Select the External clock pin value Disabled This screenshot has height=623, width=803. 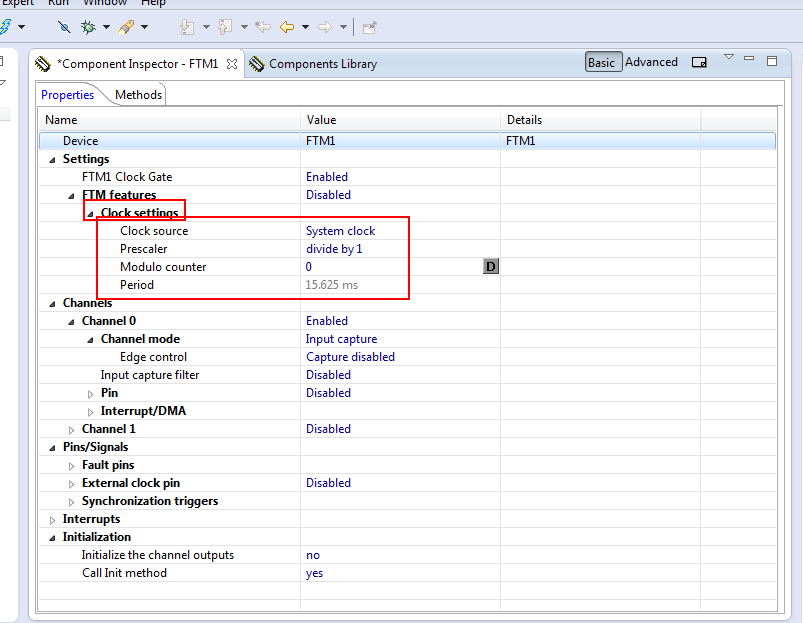tap(328, 483)
